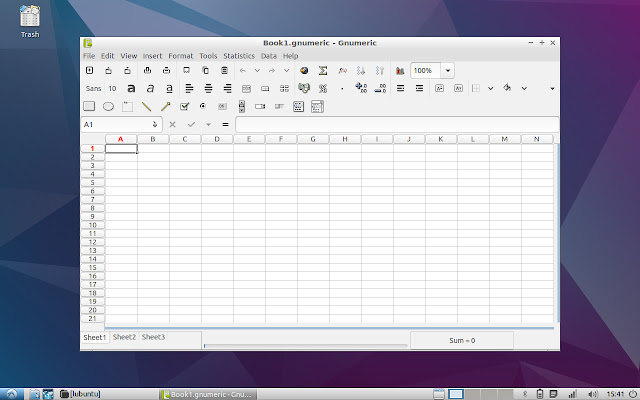Insert a radio button form control
The height and width of the screenshot is (400, 640).
coord(203,107)
